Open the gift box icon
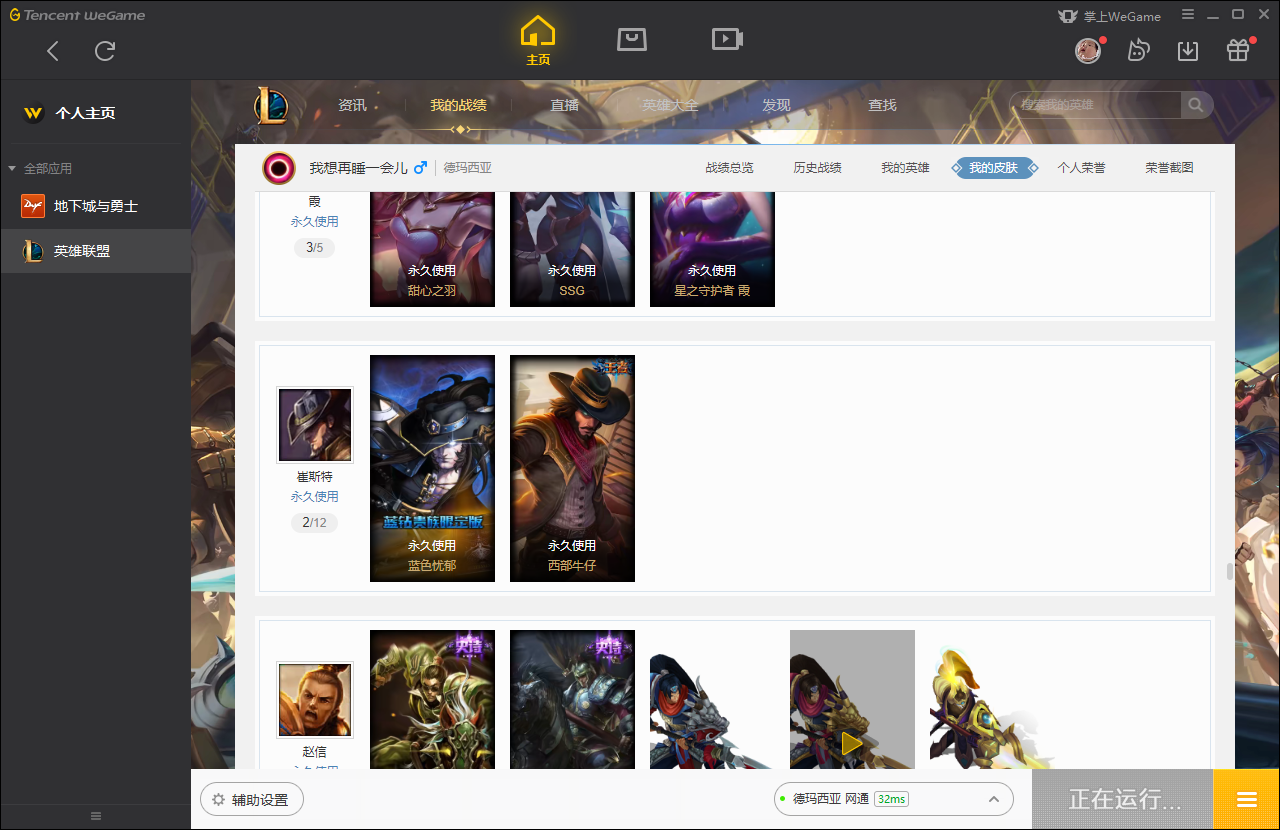 coord(1238,50)
